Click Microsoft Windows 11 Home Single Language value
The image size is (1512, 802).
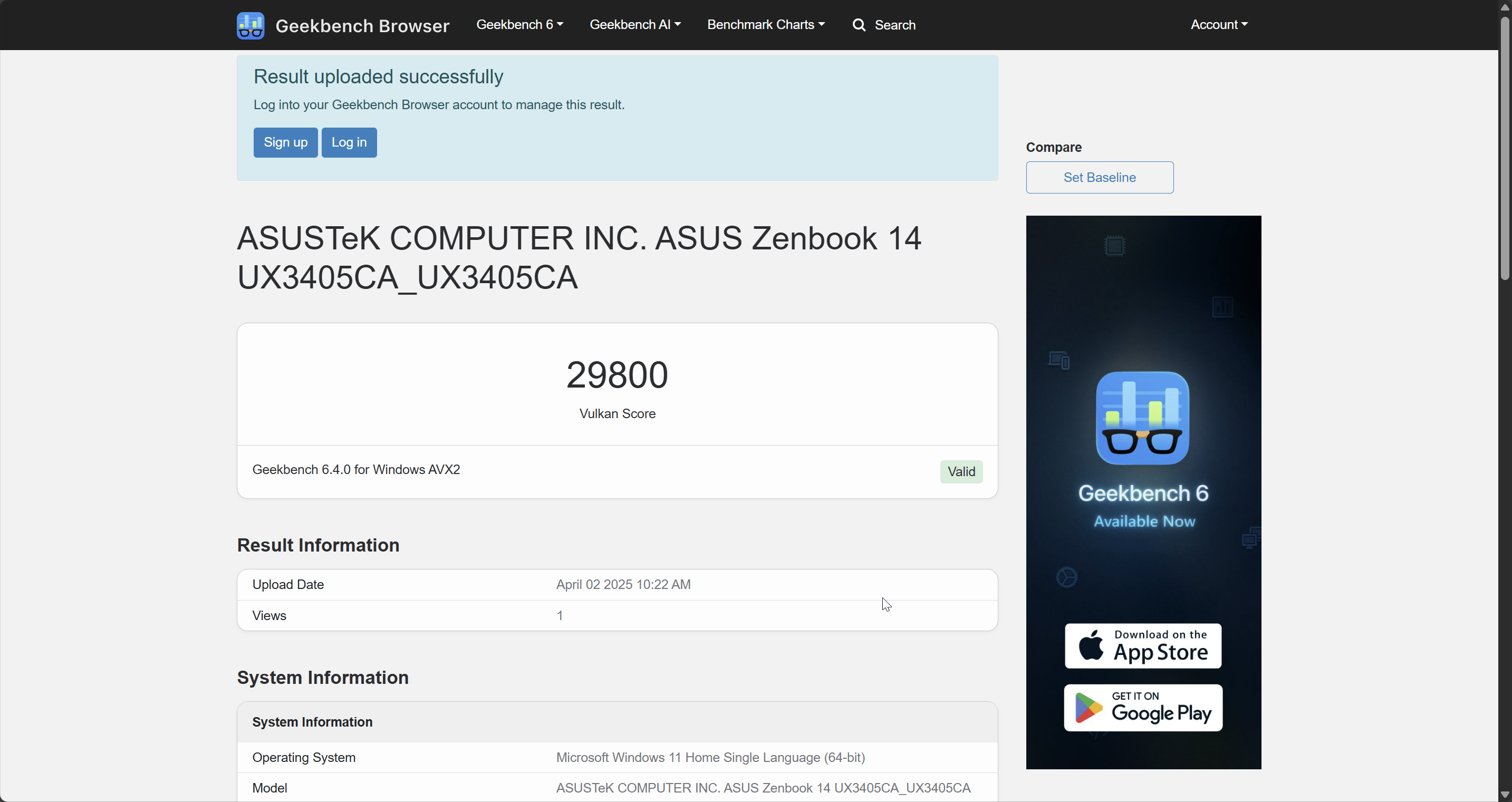[710, 757]
